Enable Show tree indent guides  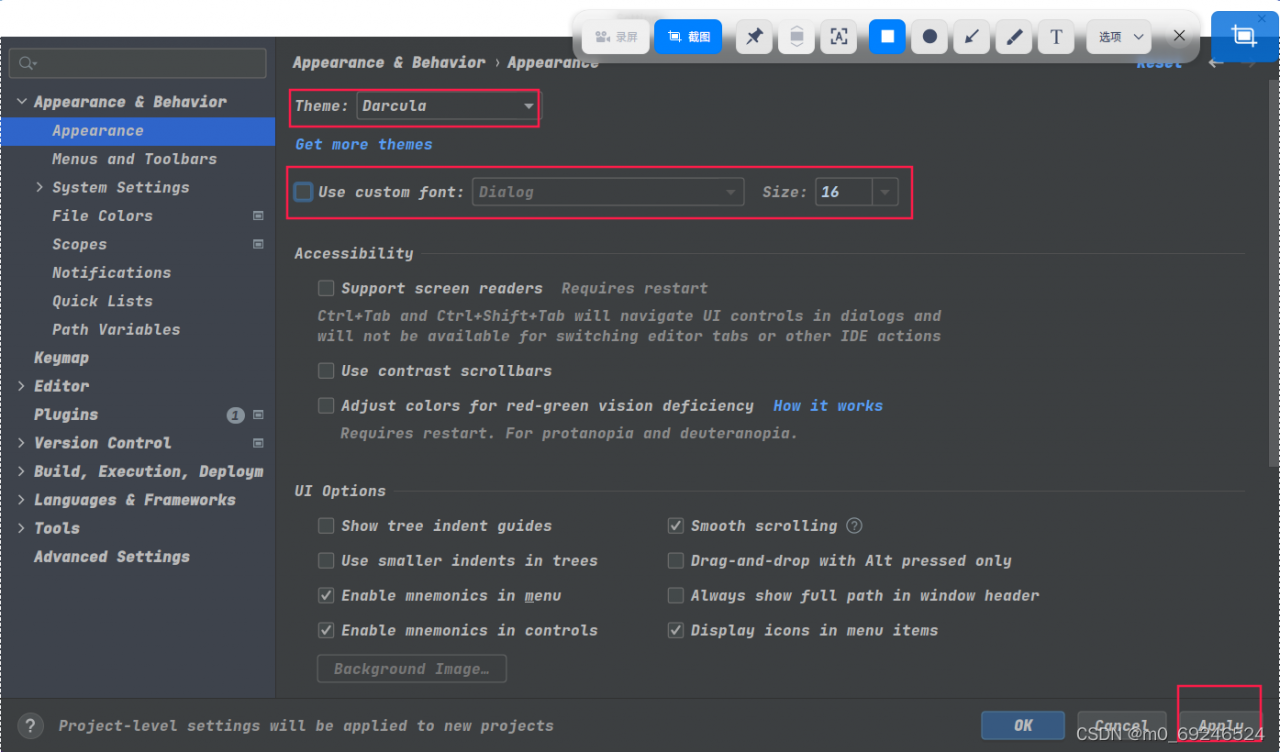pyautogui.click(x=326, y=526)
